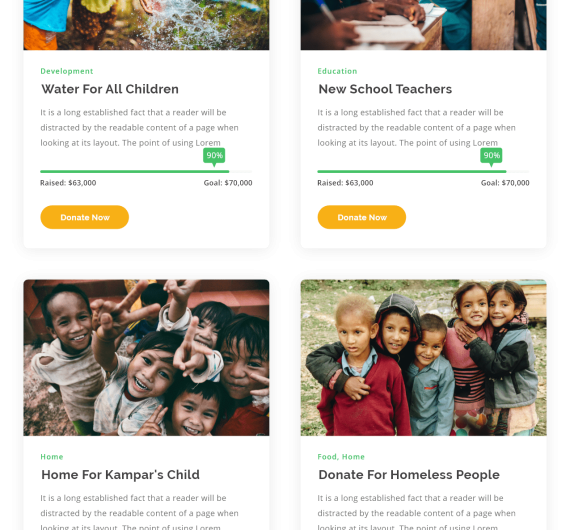Image resolution: width=570 pixels, height=530 pixels.
Task: Select the Home category above Kampar's Child
Action: [52, 457]
